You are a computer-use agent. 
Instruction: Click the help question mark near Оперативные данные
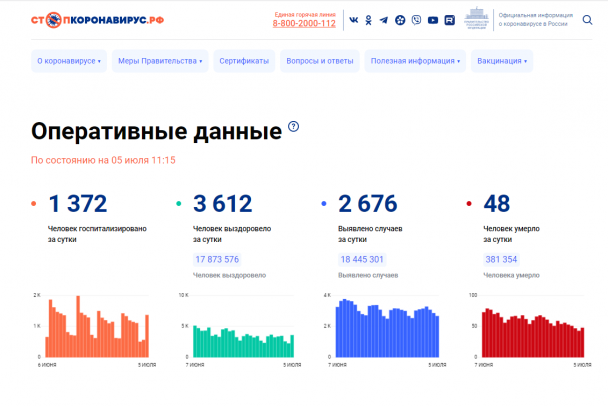294,126
